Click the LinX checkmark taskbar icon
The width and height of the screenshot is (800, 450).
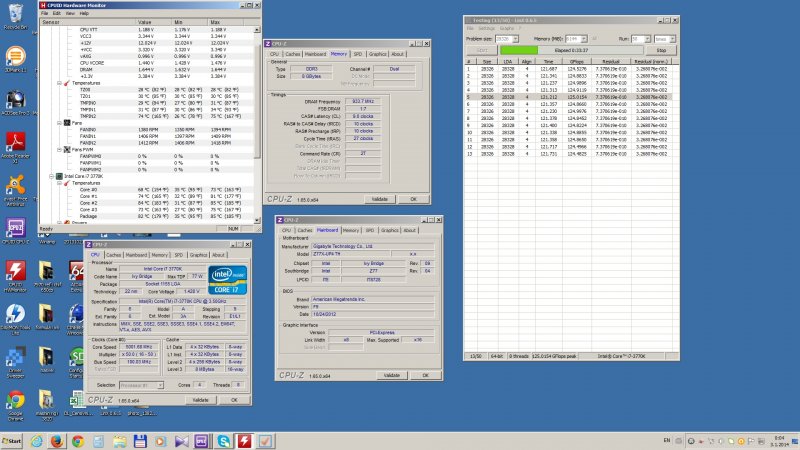(x=265, y=441)
